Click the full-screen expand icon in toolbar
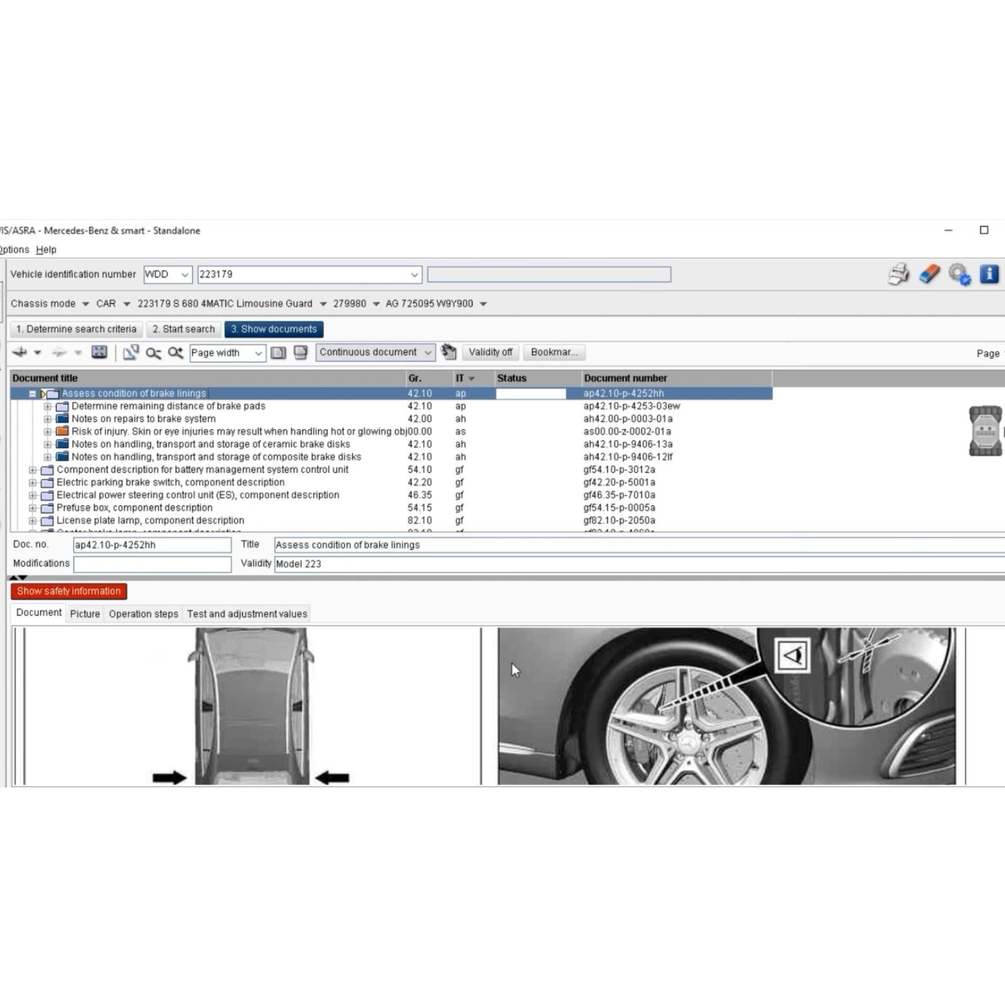The height and width of the screenshot is (1005, 1005). 99,352
